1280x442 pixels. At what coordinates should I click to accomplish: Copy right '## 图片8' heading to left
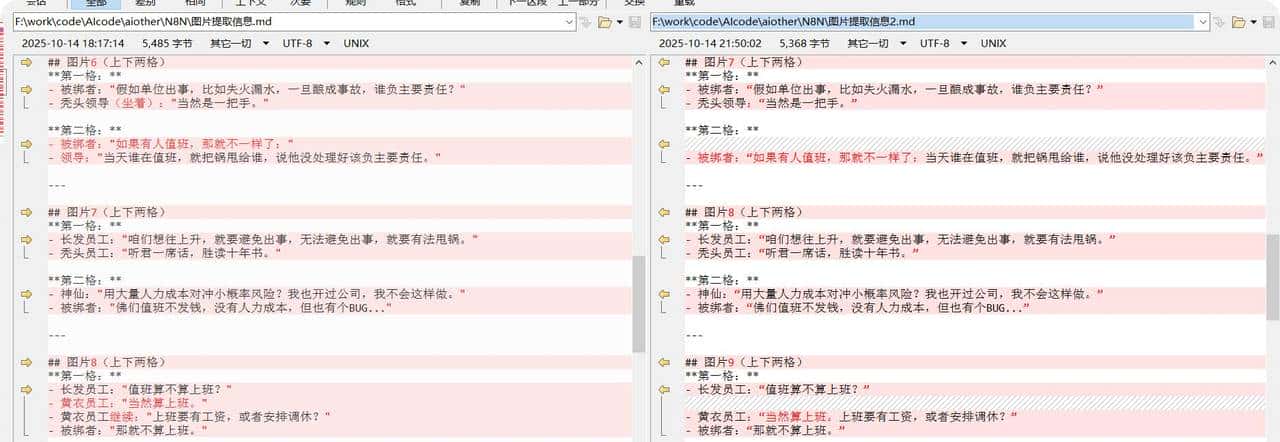(663, 212)
